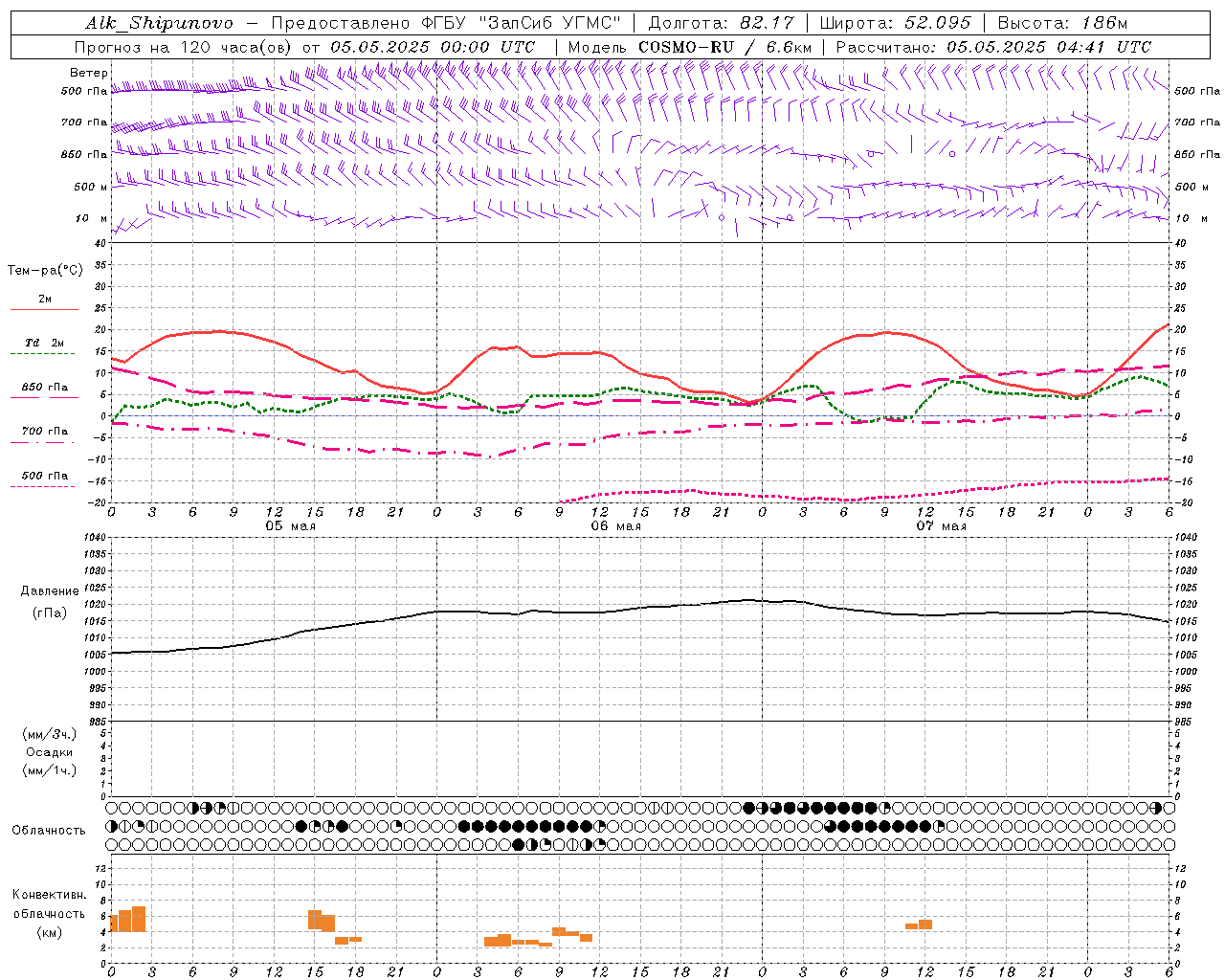Click the Конвективн. label

pyautogui.click(x=49, y=895)
